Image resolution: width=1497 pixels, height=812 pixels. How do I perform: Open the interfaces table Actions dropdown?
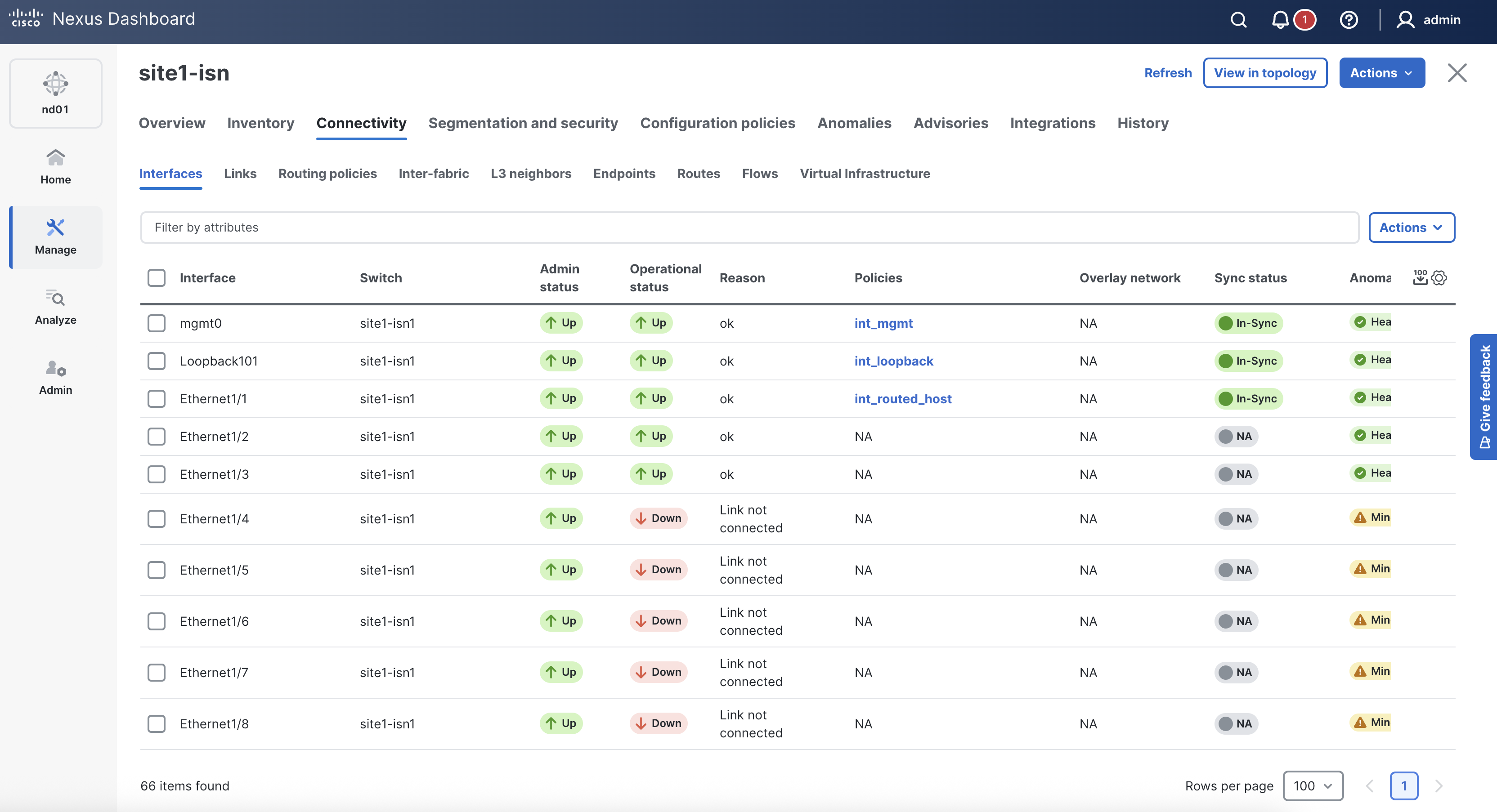(1411, 227)
